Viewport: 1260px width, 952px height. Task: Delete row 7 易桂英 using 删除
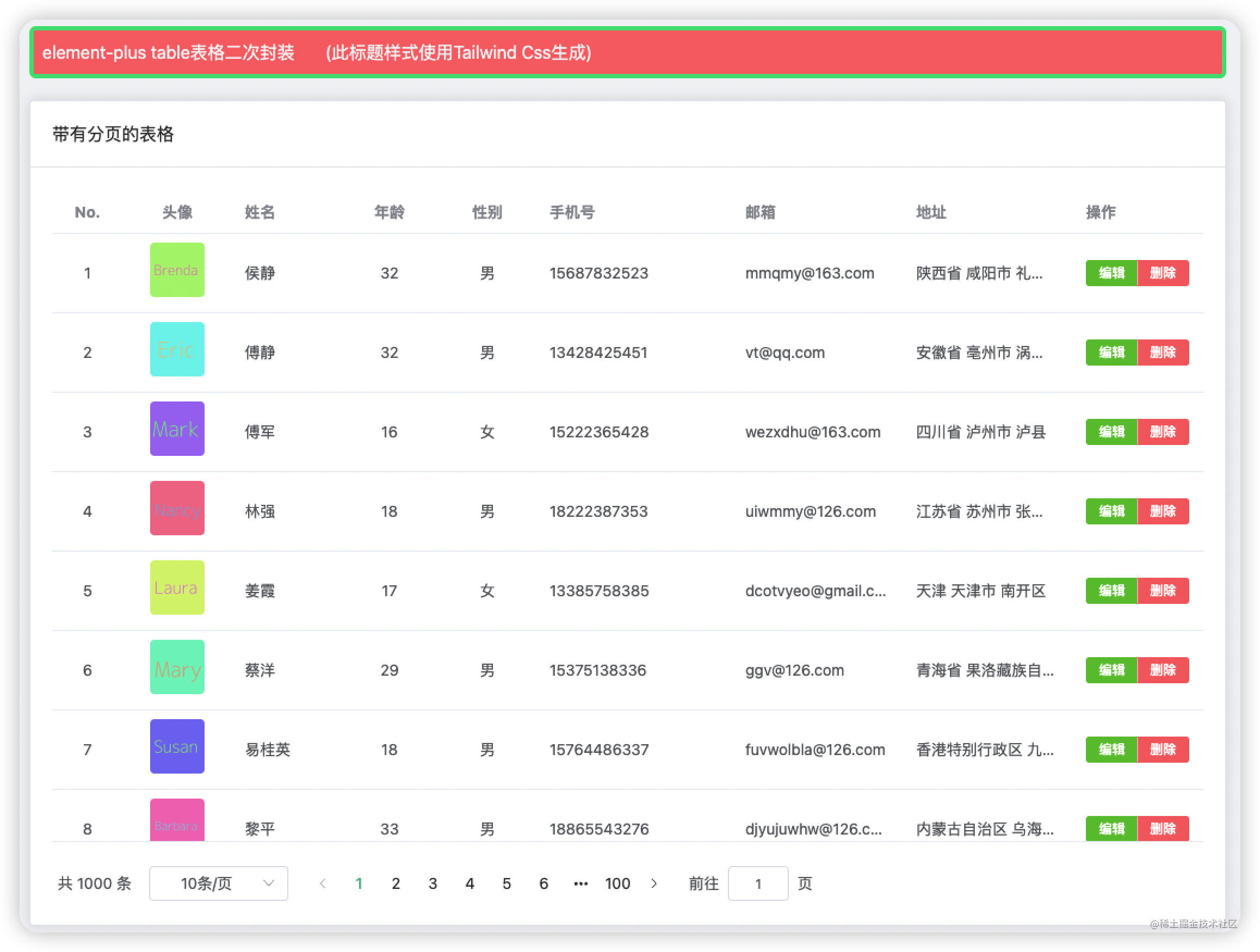click(x=1163, y=750)
